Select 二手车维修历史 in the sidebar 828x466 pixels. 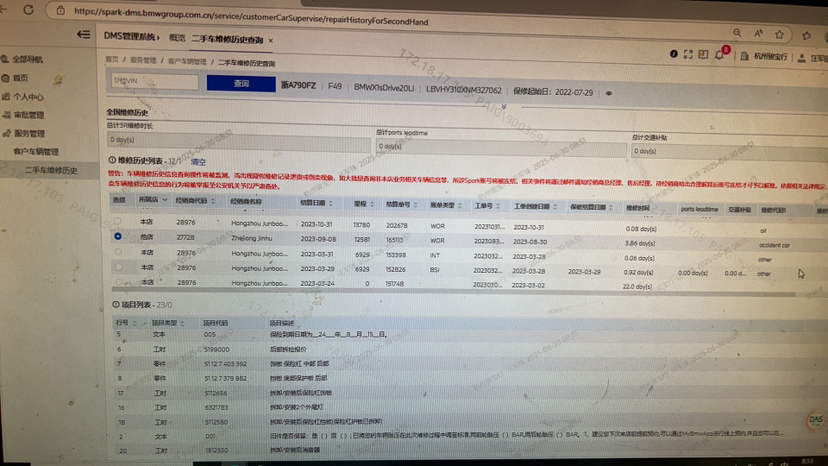click(51, 170)
